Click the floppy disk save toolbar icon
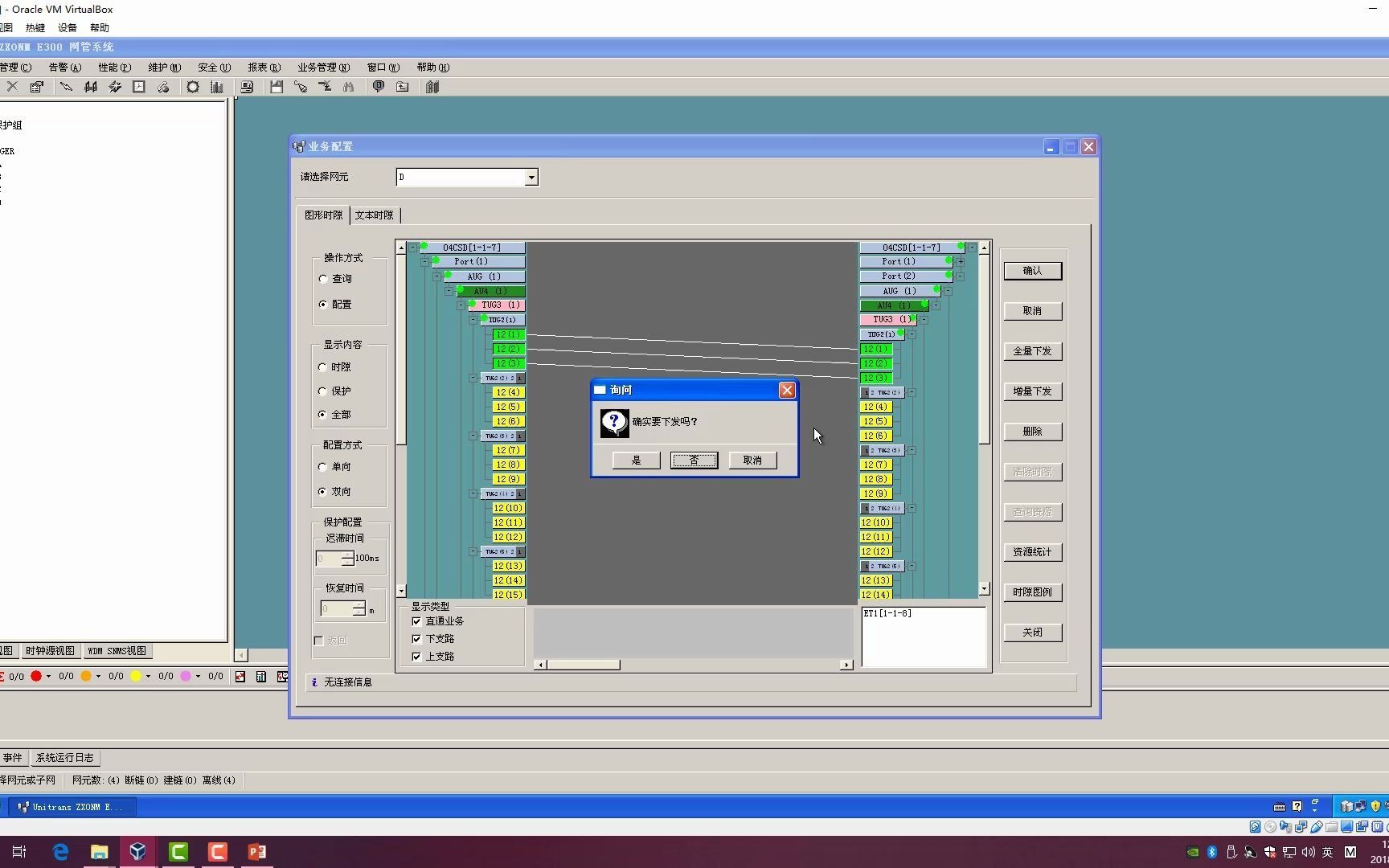This screenshot has height=868, width=1389. [277, 87]
